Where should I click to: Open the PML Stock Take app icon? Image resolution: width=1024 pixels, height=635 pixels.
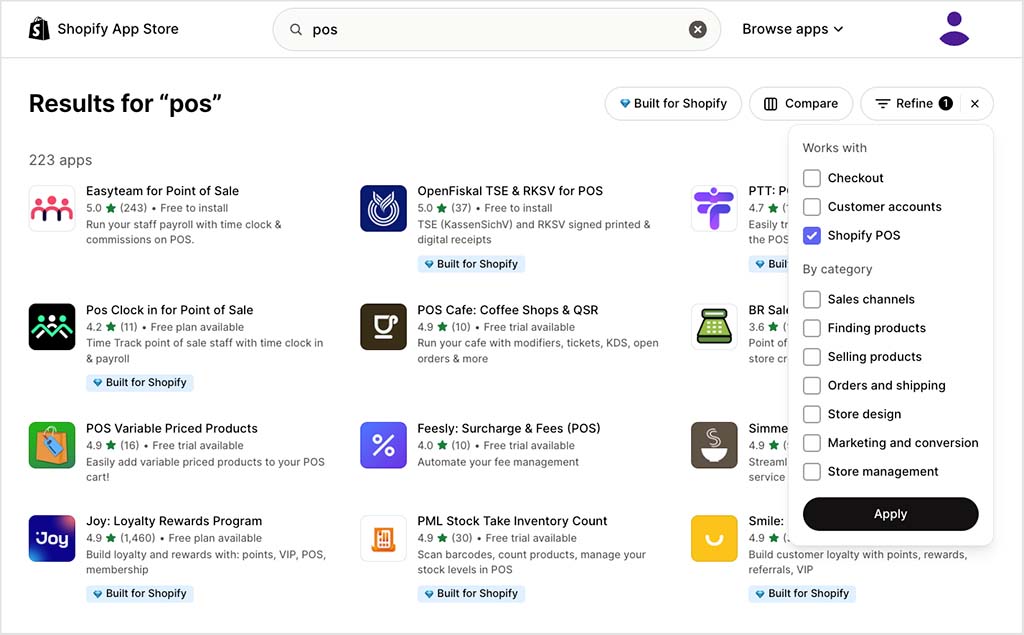pos(383,538)
